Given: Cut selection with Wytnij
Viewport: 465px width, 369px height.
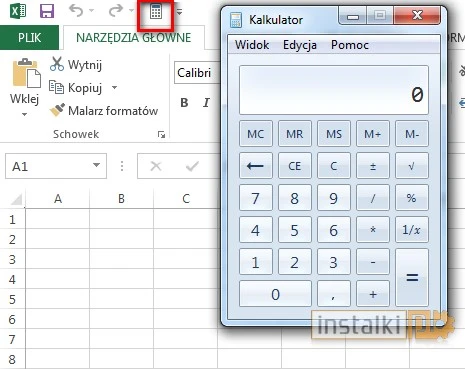Looking at the screenshot, I should 76,64.
